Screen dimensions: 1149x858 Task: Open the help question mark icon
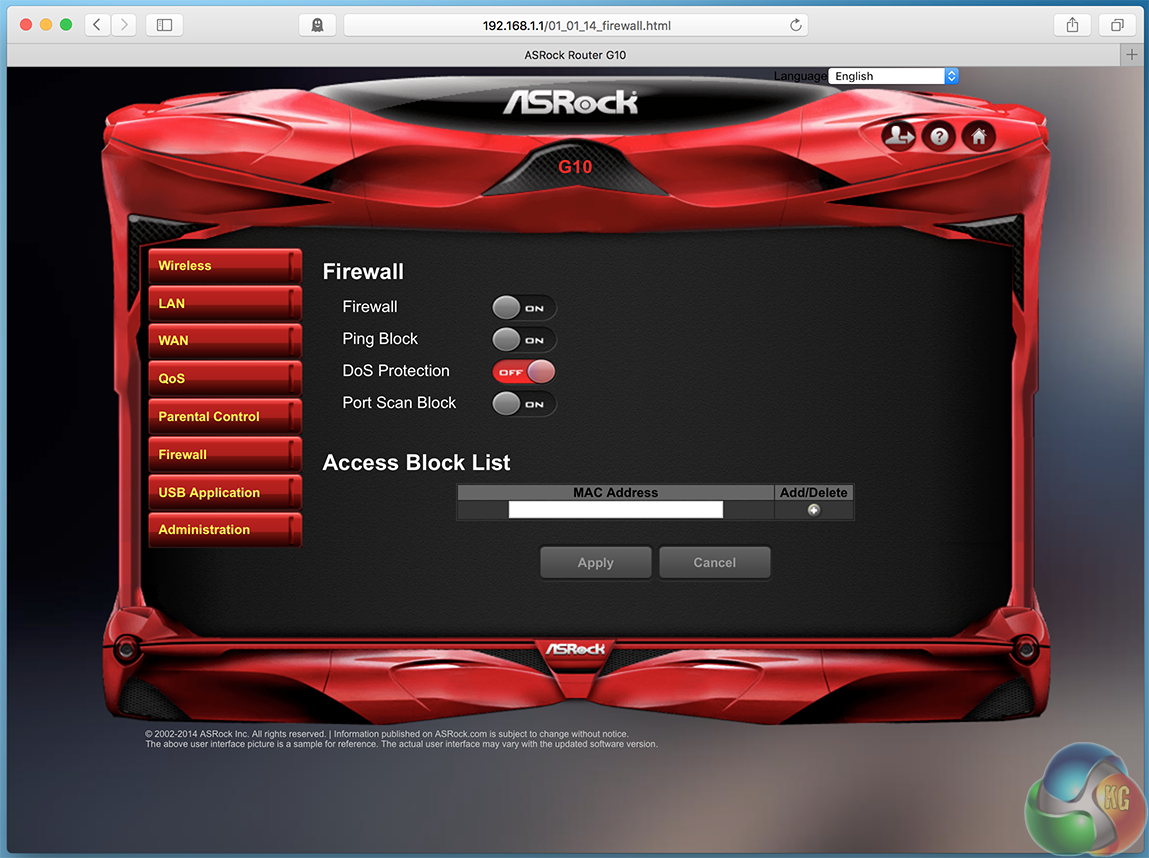click(x=939, y=136)
